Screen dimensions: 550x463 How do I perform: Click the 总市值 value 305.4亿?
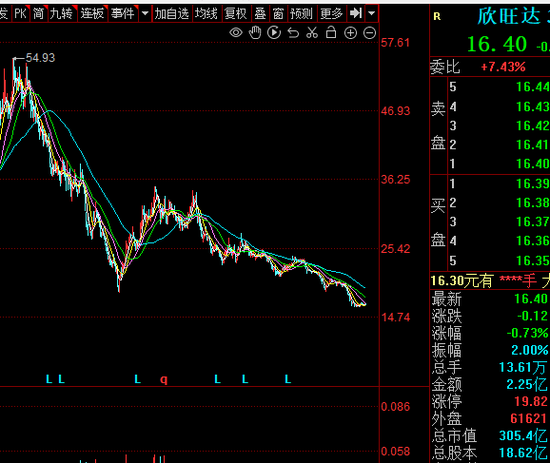pyautogui.click(x=523, y=436)
